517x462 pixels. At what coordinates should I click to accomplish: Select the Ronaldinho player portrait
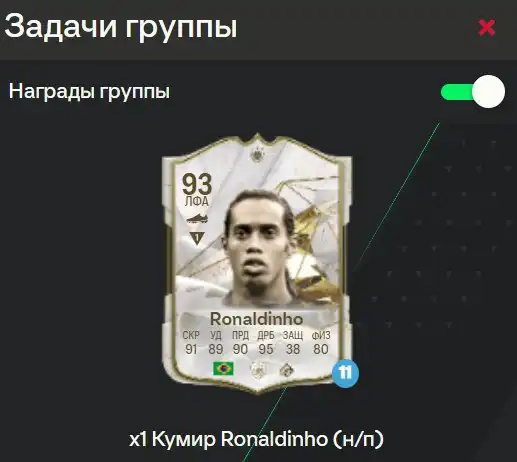click(259, 248)
